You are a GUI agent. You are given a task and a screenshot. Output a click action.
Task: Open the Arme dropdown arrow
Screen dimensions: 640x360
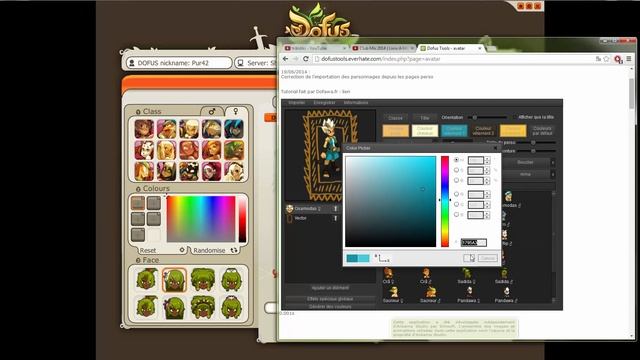click(x=553, y=174)
